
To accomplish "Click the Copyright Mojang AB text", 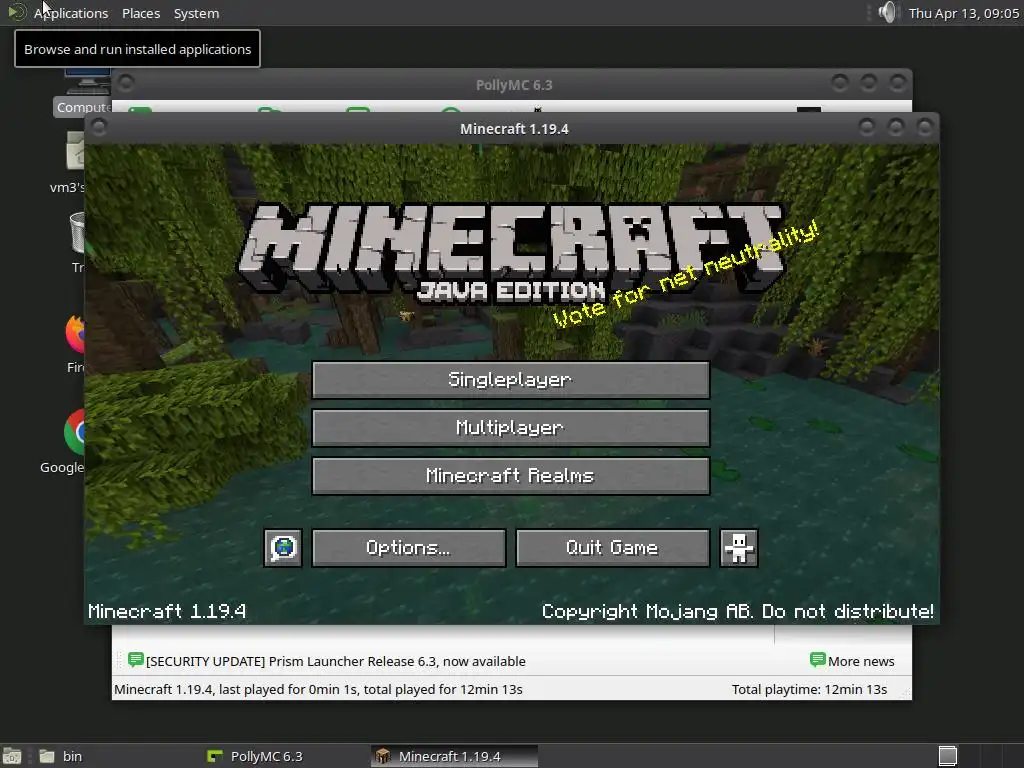I will pyautogui.click(x=737, y=611).
